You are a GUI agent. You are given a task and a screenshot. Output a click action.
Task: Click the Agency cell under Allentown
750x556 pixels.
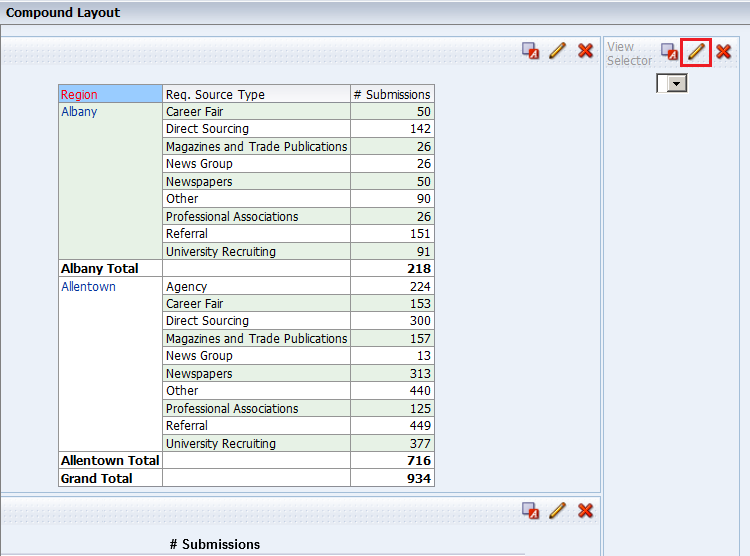[x=186, y=287]
